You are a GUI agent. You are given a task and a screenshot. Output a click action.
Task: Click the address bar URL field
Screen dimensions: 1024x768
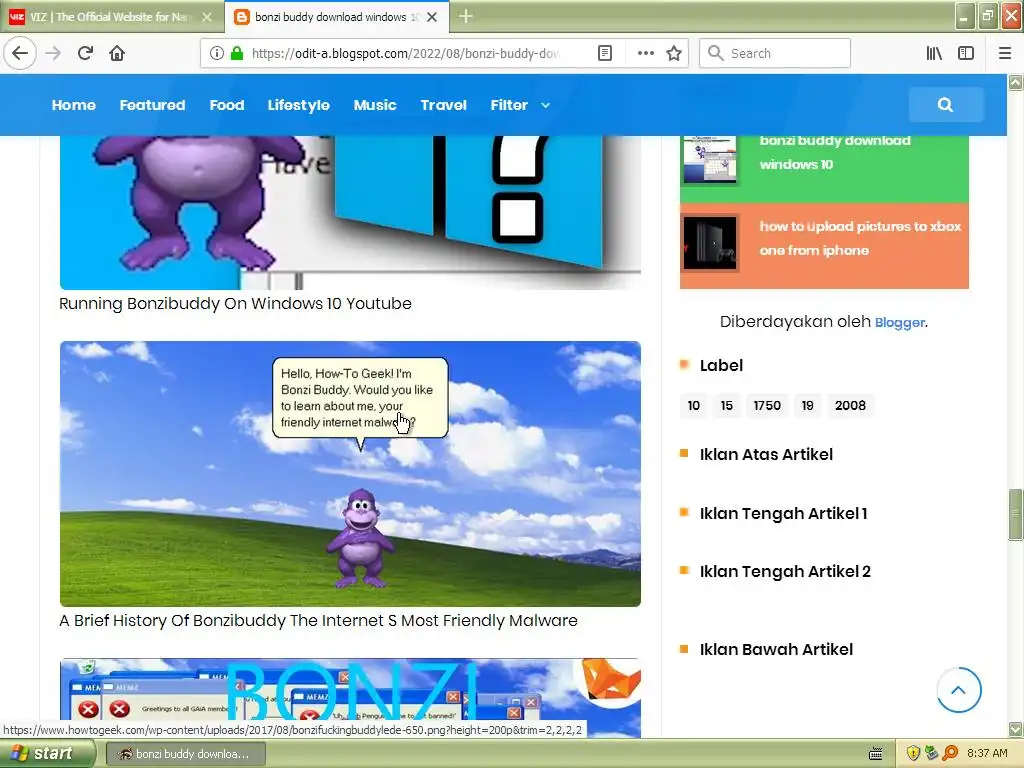(x=406, y=53)
